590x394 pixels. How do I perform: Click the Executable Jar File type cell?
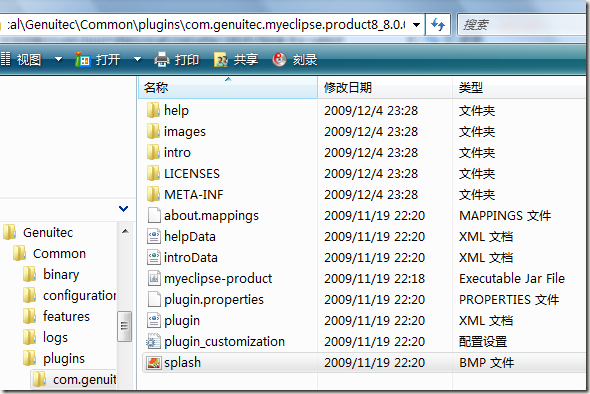(x=512, y=278)
